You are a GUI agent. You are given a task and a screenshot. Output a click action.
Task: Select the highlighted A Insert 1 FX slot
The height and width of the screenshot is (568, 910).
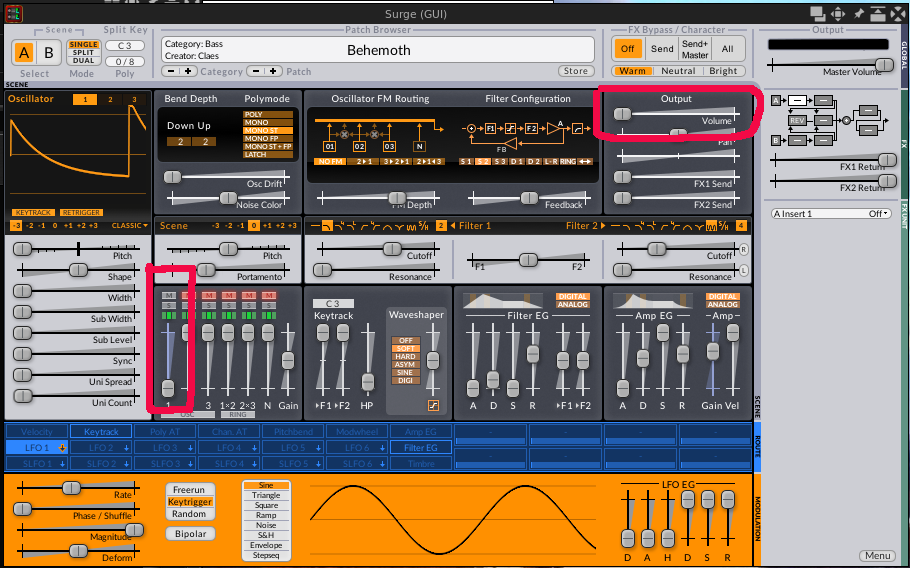(x=797, y=100)
